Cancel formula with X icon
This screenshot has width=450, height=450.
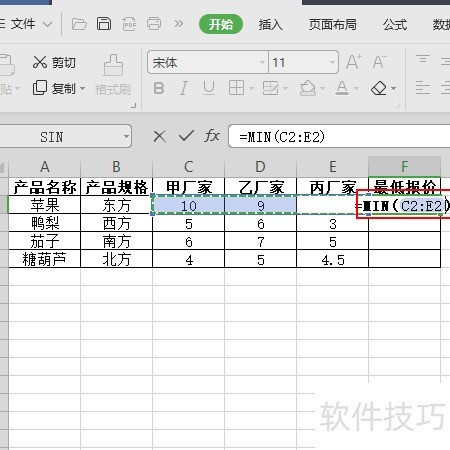(x=160, y=136)
